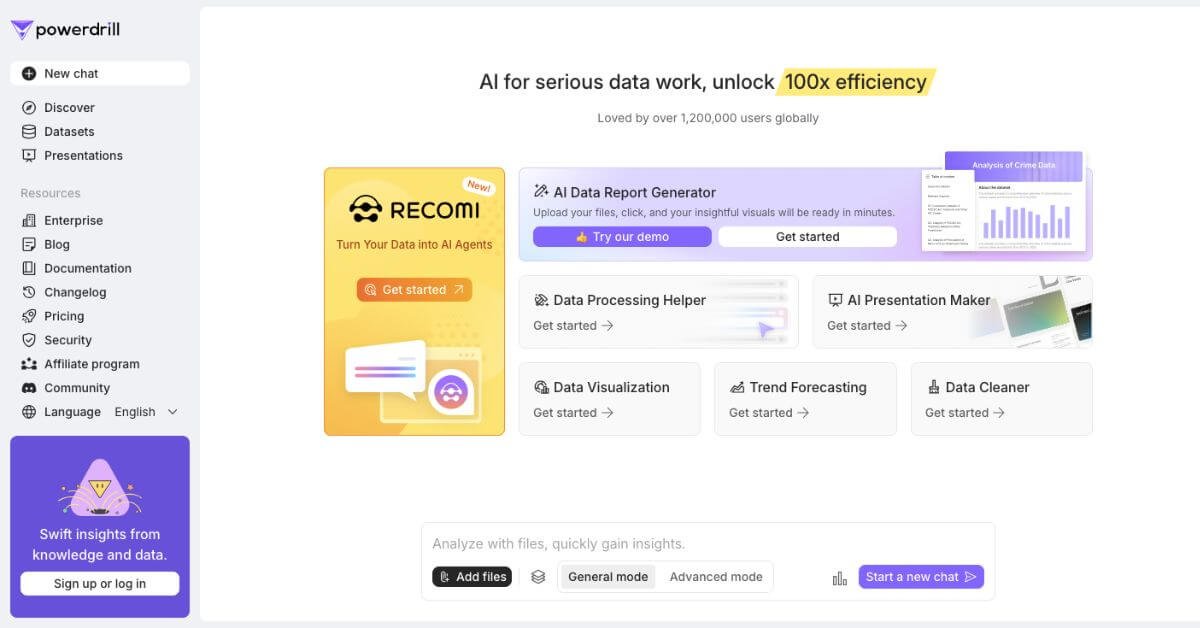Click the orange Get started button on Recomi card

(414, 290)
